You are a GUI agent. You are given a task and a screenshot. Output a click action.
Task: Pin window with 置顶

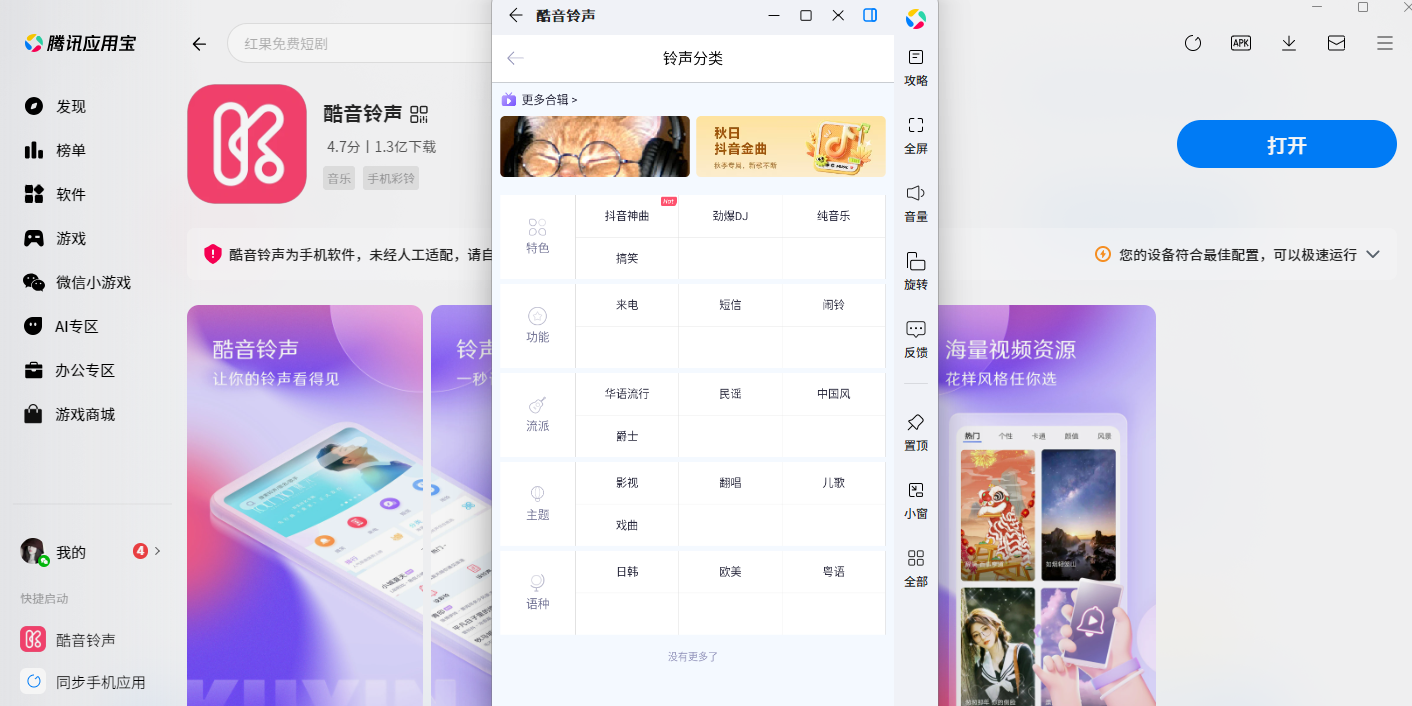pos(915,432)
